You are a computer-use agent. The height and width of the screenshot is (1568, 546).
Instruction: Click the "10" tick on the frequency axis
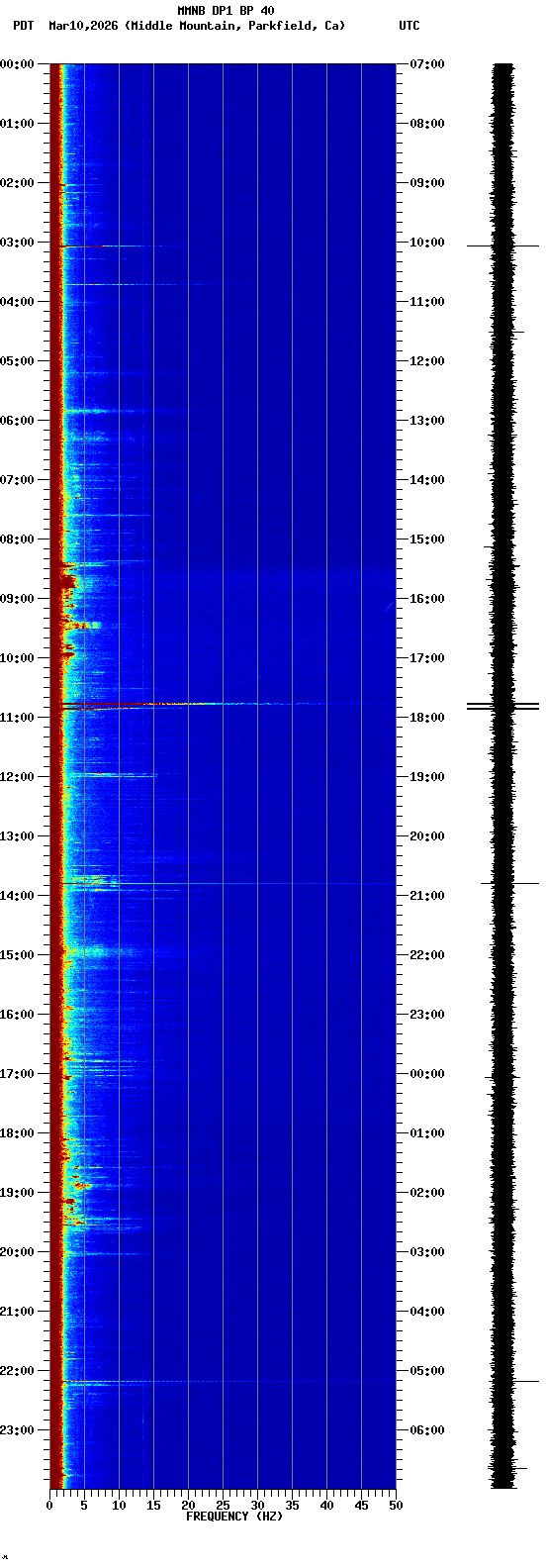tap(119, 1506)
